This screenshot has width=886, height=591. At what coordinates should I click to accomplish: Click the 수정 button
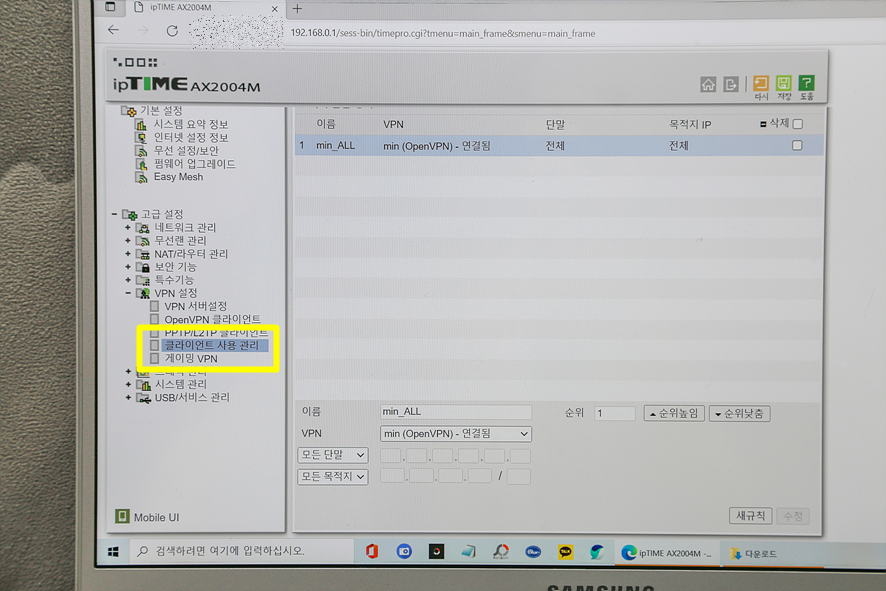793,516
